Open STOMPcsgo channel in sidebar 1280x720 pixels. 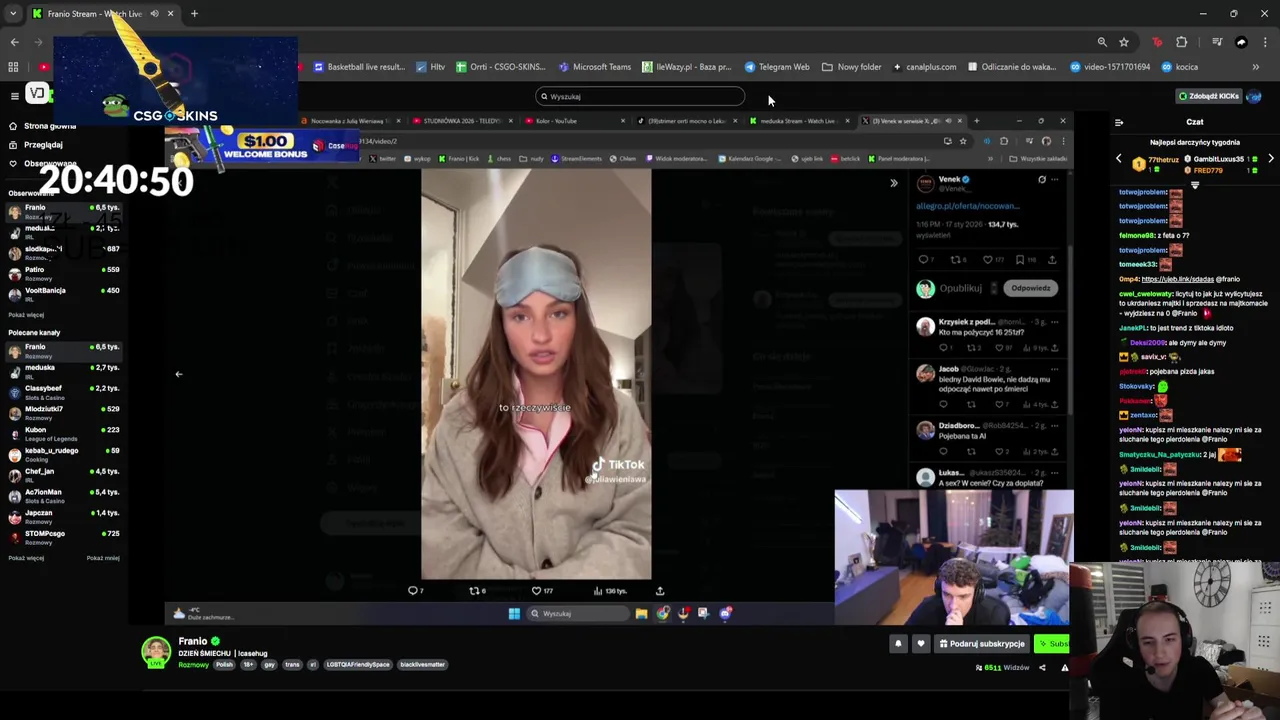tap(63, 537)
